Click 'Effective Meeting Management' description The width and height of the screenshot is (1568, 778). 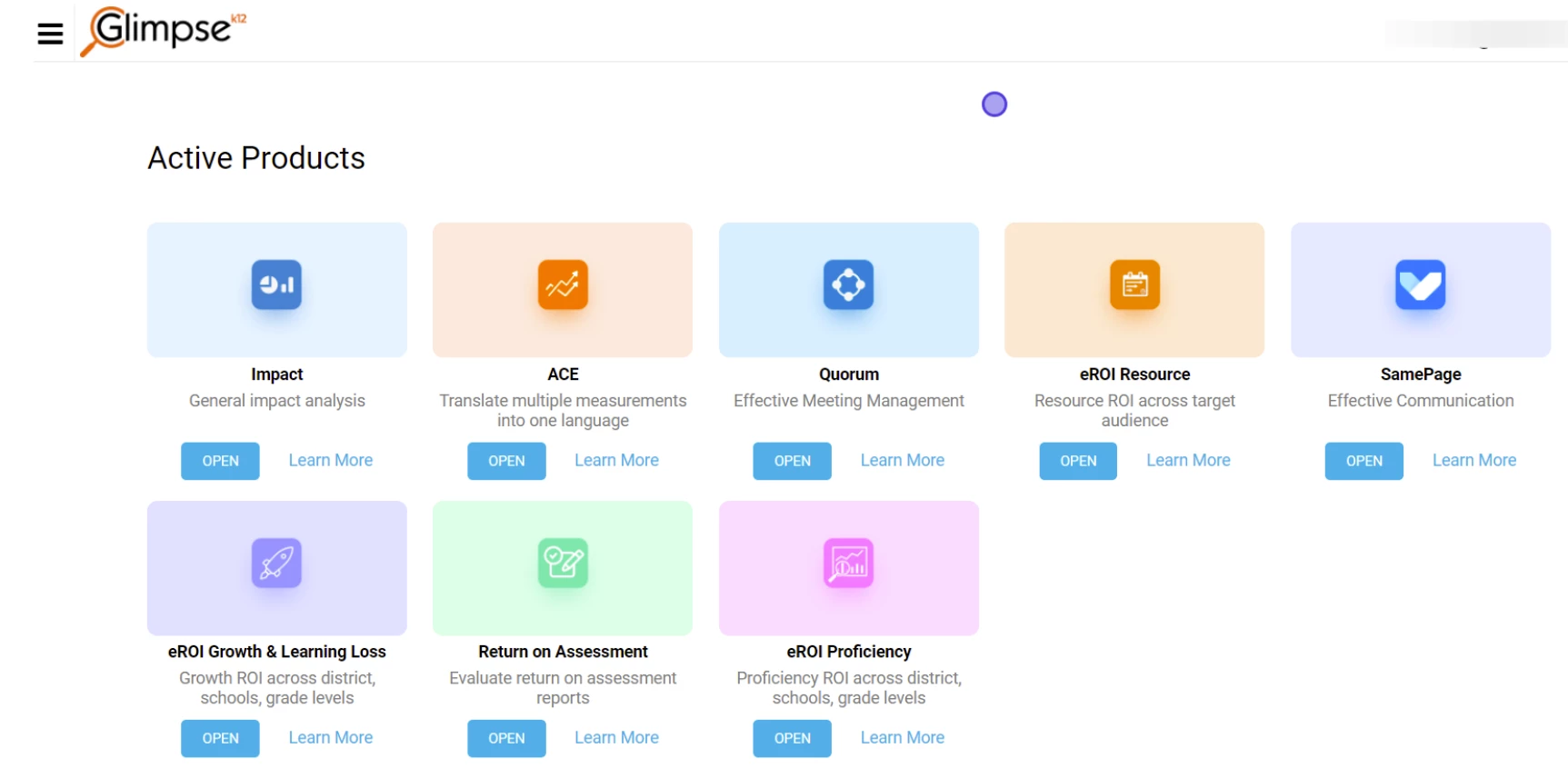[x=848, y=401]
